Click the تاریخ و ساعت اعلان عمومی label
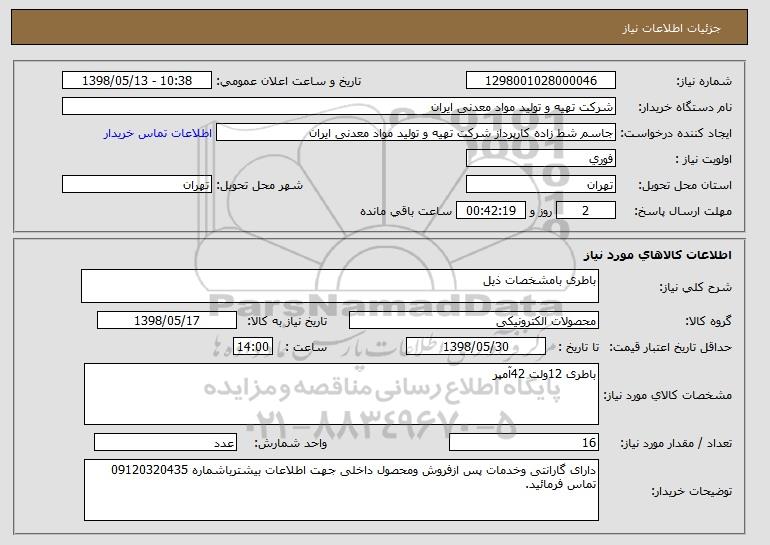The height and width of the screenshot is (545, 770). tap(289, 81)
